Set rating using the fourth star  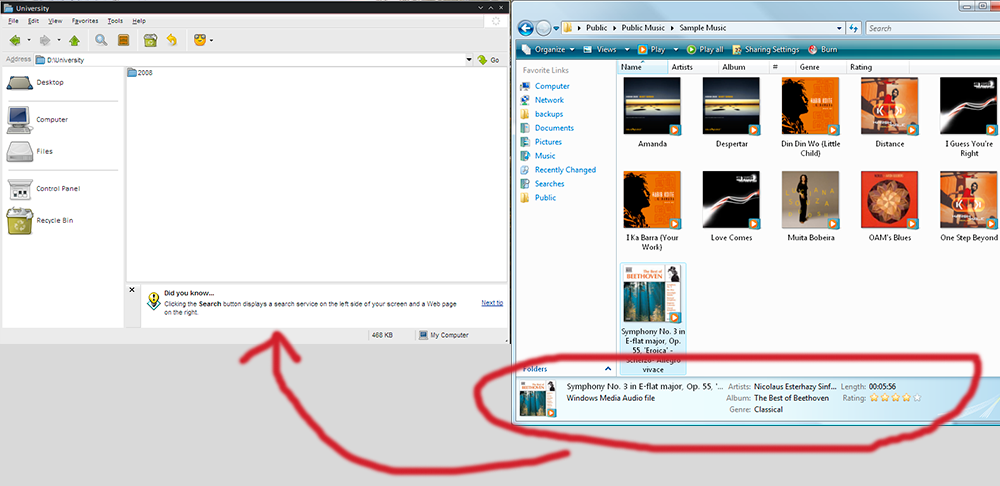click(905, 398)
